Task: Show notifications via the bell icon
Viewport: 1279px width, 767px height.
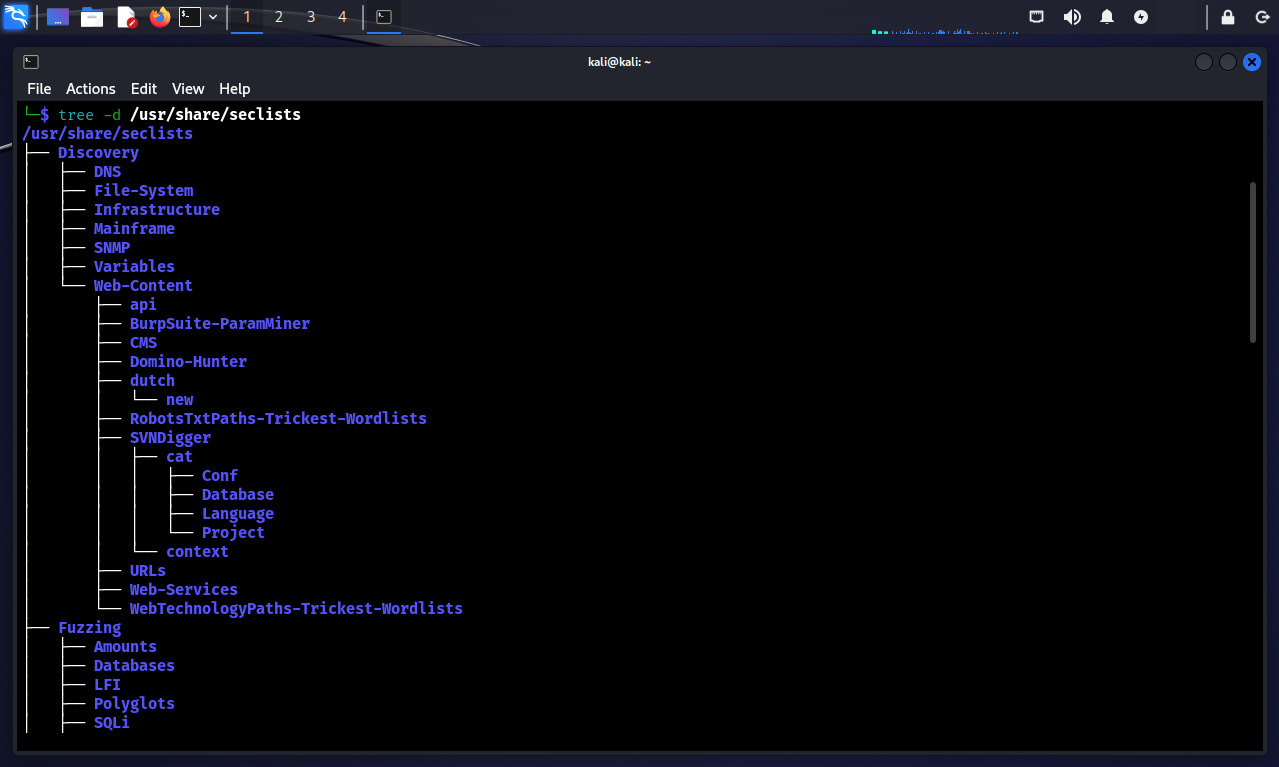Action: tap(1107, 17)
